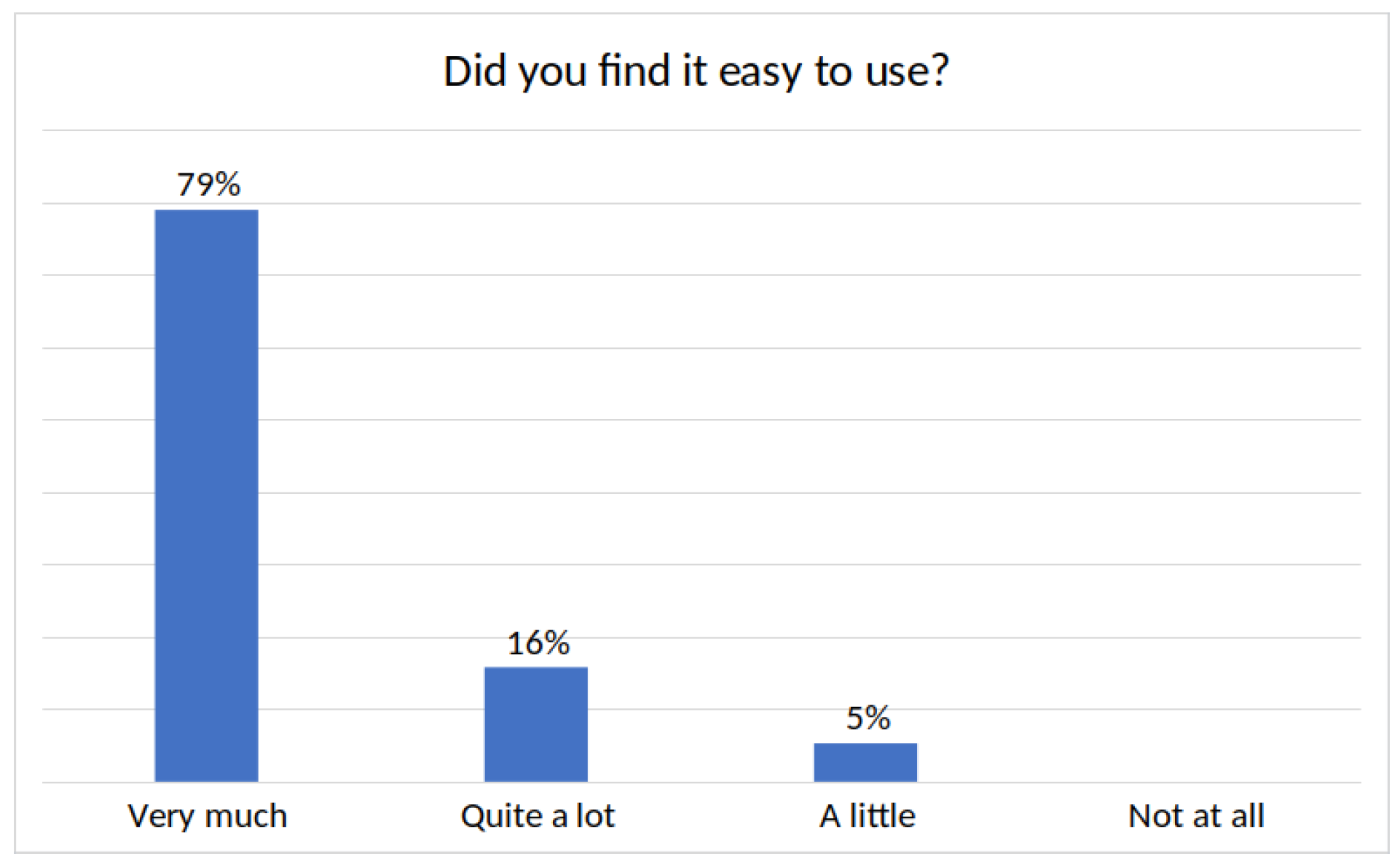The width and height of the screenshot is (1400, 867).
Task: Select the "Quite a lot" axis label
Action: (x=538, y=816)
